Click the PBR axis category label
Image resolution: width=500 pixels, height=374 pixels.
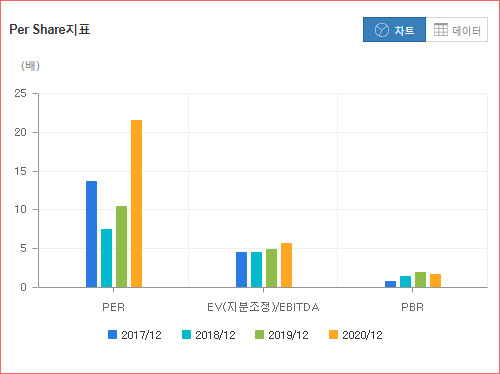point(412,307)
